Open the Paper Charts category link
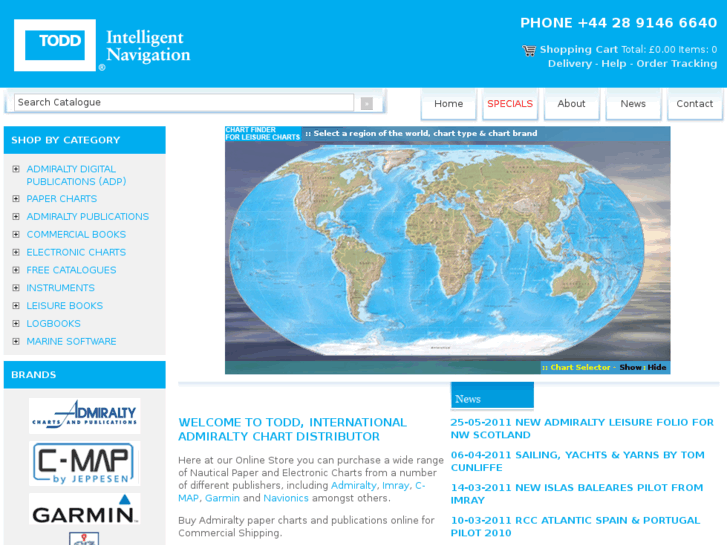727x545 pixels. [x=62, y=199]
